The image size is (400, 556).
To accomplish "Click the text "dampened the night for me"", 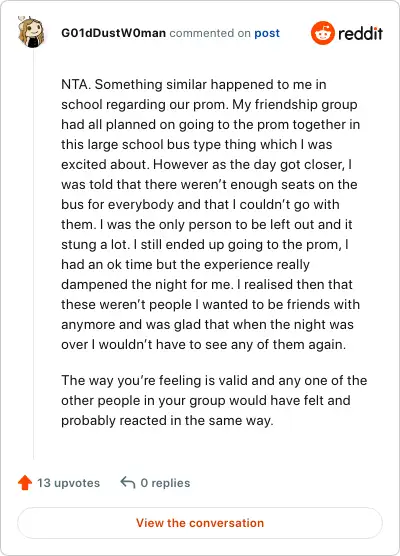I will click(x=146, y=284).
